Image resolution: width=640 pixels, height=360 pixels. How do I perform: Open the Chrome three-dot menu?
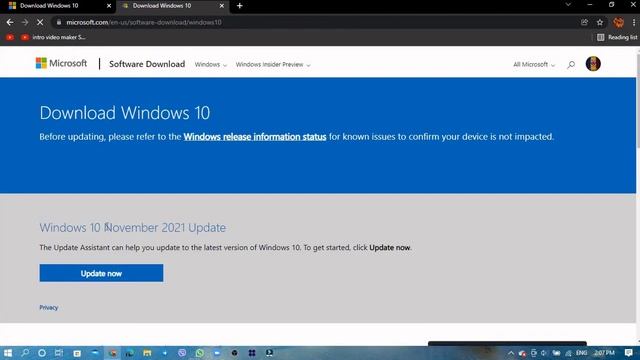(x=634, y=22)
